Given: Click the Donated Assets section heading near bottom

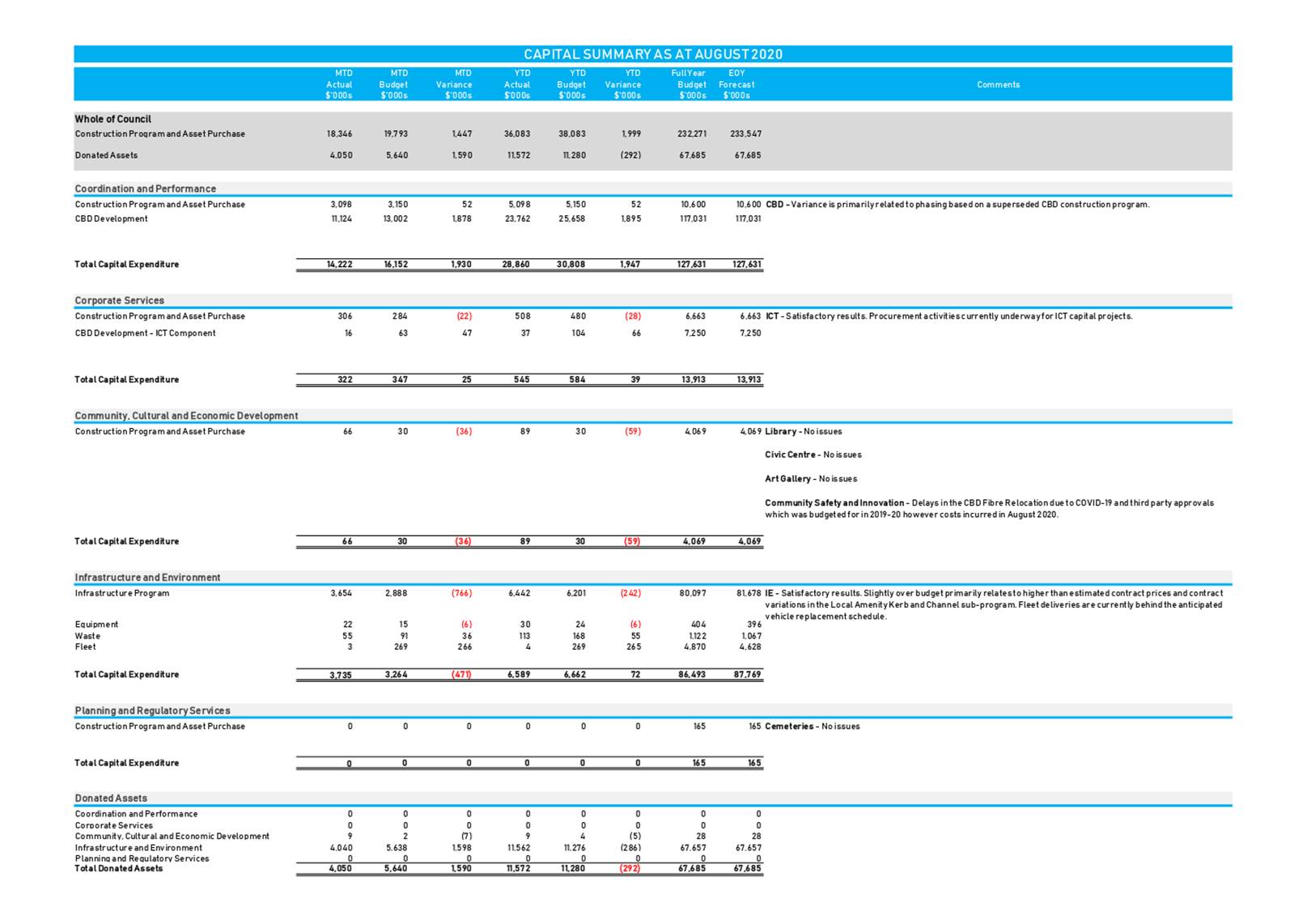Looking at the screenshot, I should click(x=111, y=798).
